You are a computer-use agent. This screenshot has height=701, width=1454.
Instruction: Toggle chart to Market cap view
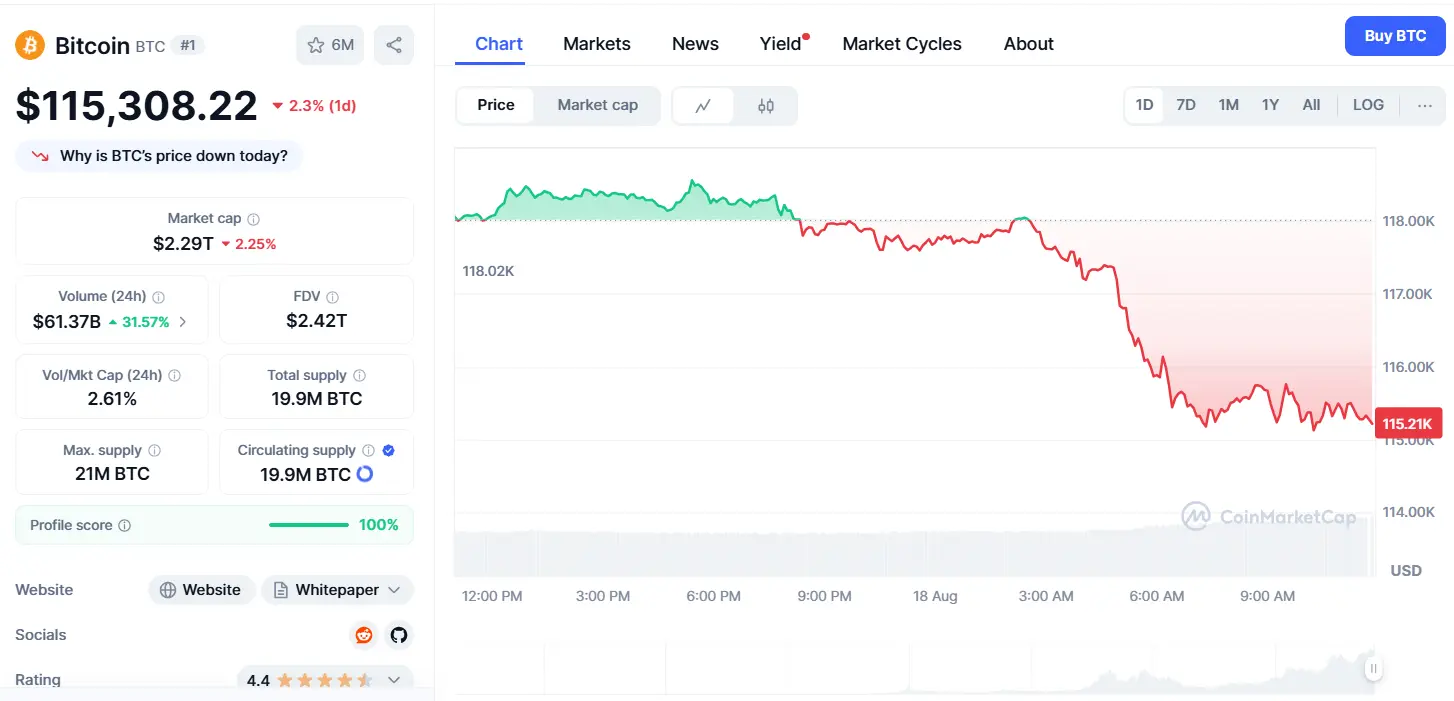[x=598, y=105]
